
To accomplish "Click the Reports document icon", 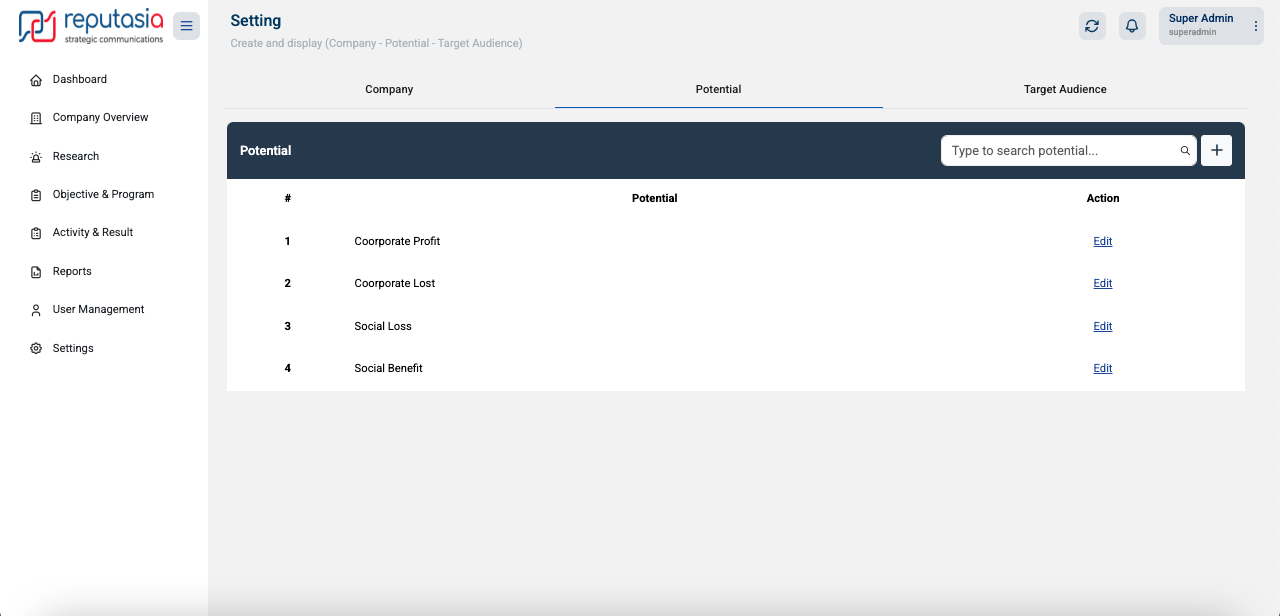I will [x=36, y=272].
